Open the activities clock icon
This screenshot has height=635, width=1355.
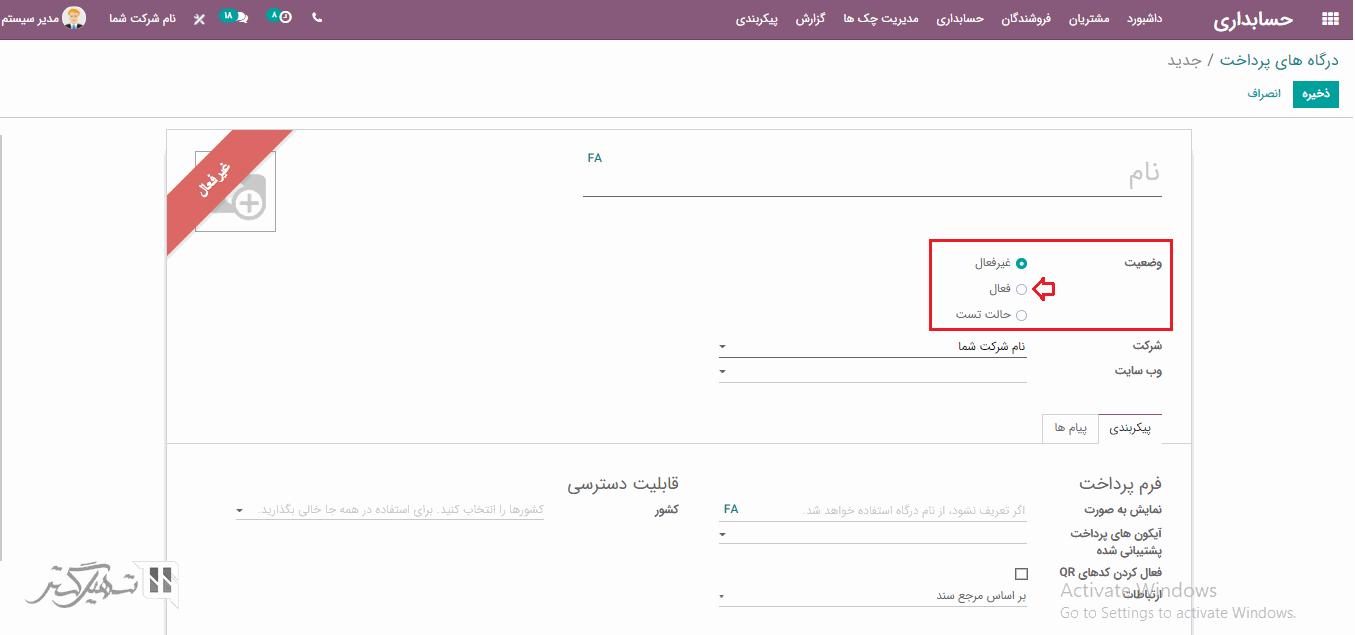pyautogui.click(x=285, y=18)
